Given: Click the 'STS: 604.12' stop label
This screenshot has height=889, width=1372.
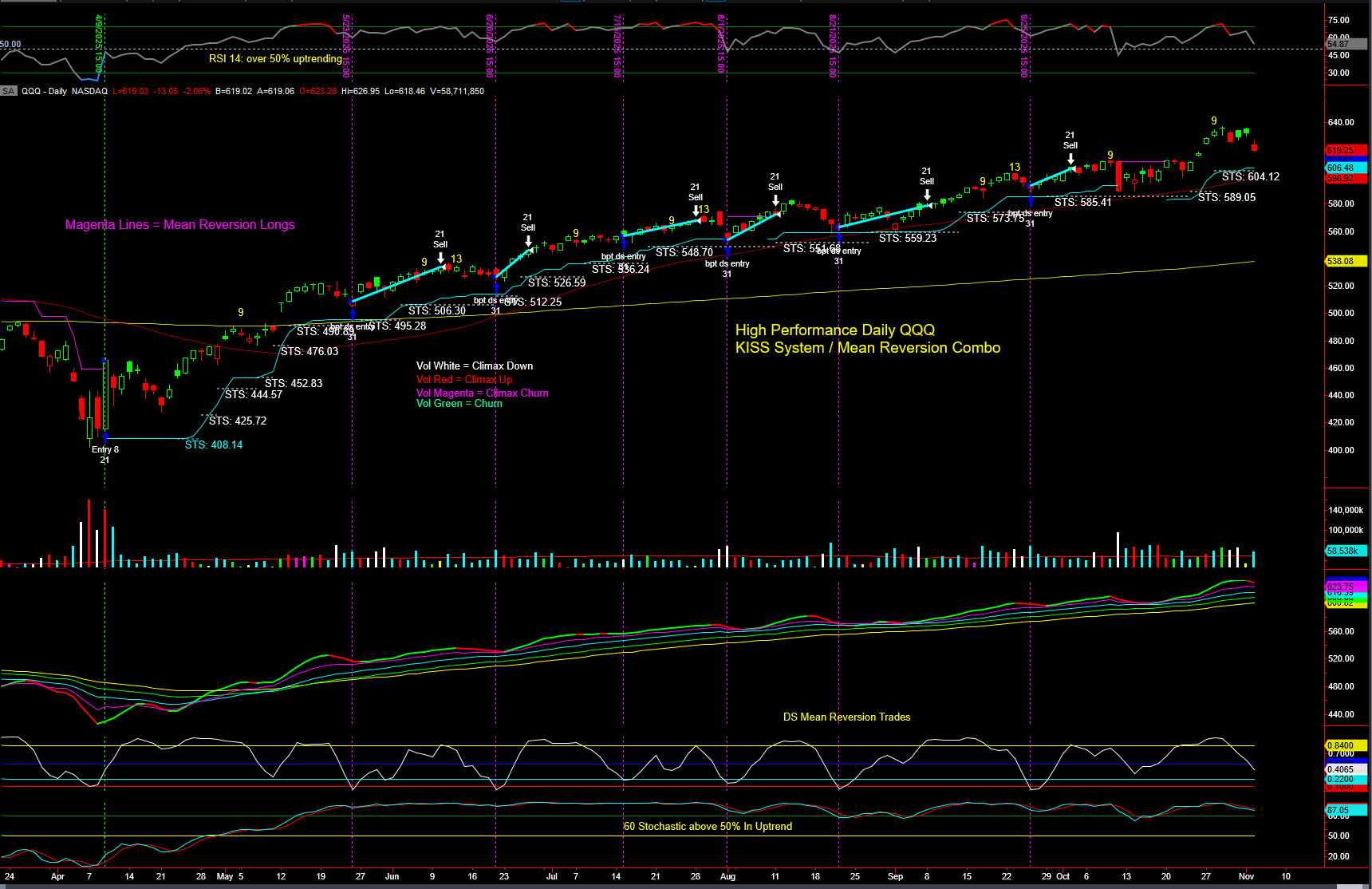Looking at the screenshot, I should click(x=1250, y=176).
